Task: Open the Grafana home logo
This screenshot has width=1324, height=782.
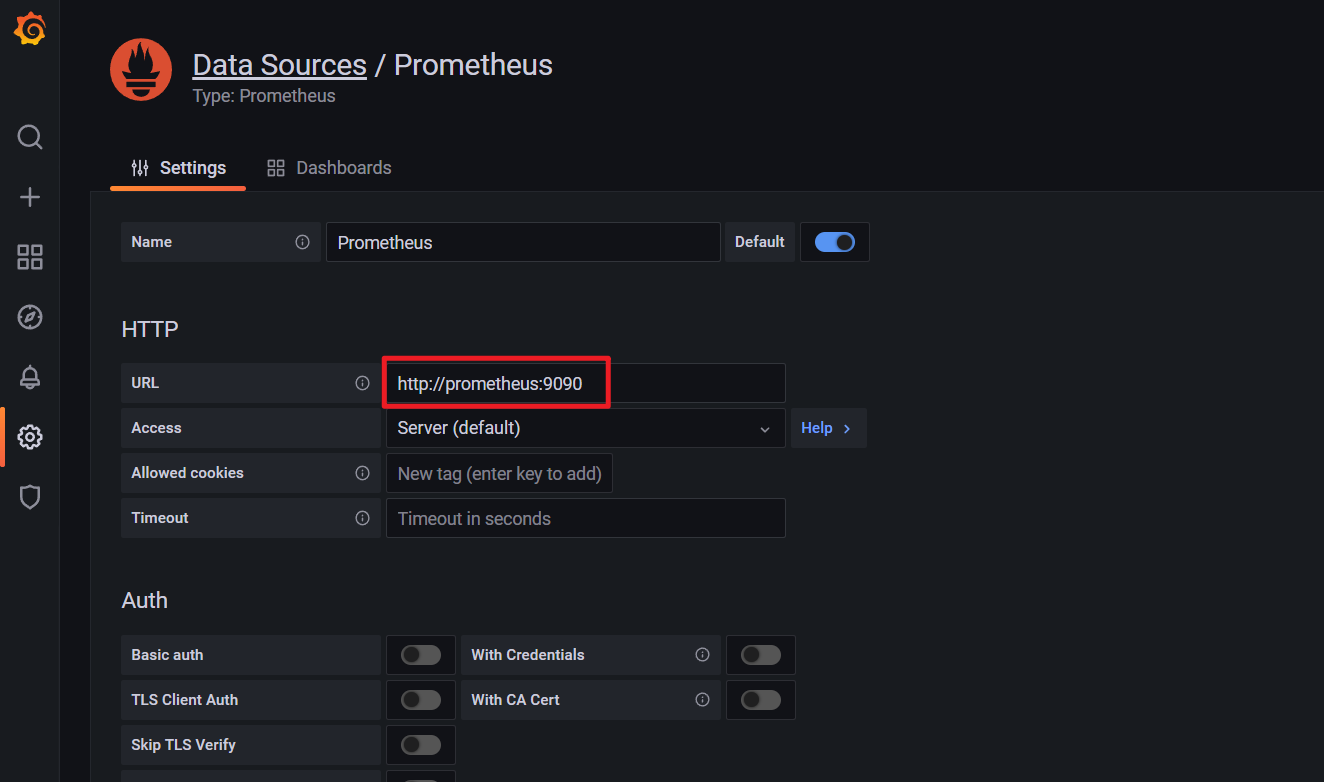Action: [x=30, y=29]
